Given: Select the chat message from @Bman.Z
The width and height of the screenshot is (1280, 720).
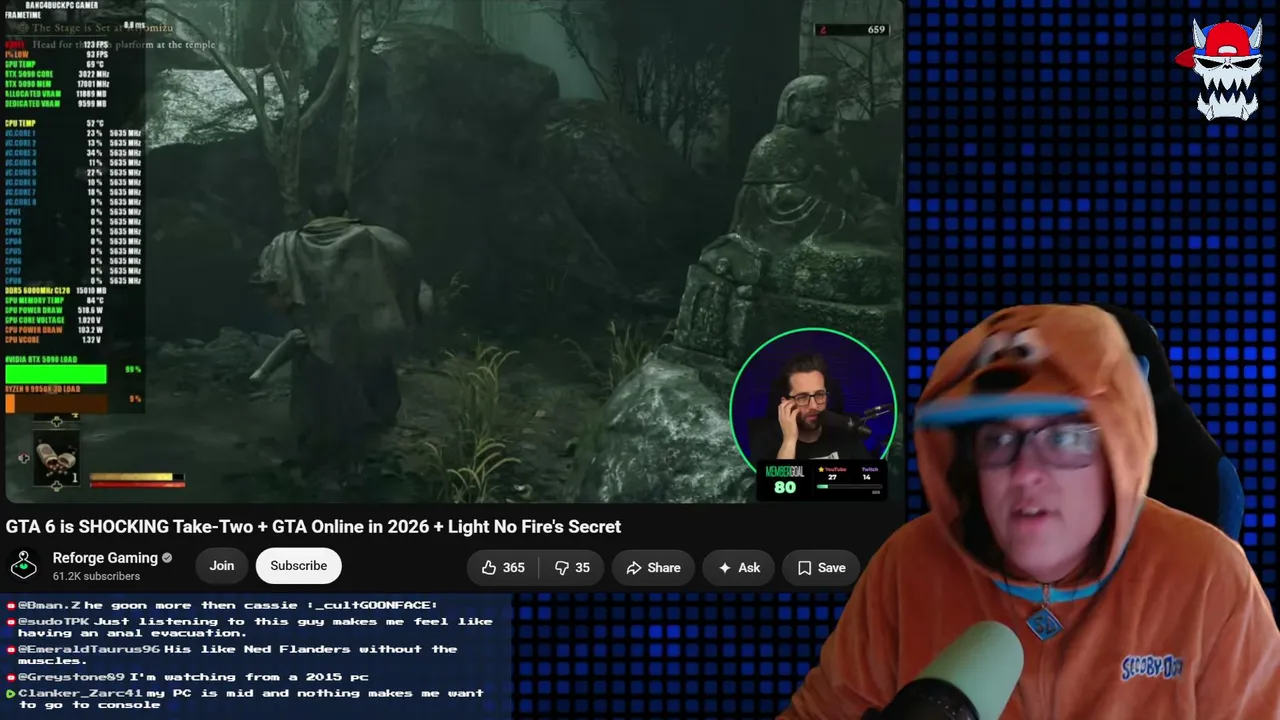Looking at the screenshot, I should pyautogui.click(x=222, y=605).
